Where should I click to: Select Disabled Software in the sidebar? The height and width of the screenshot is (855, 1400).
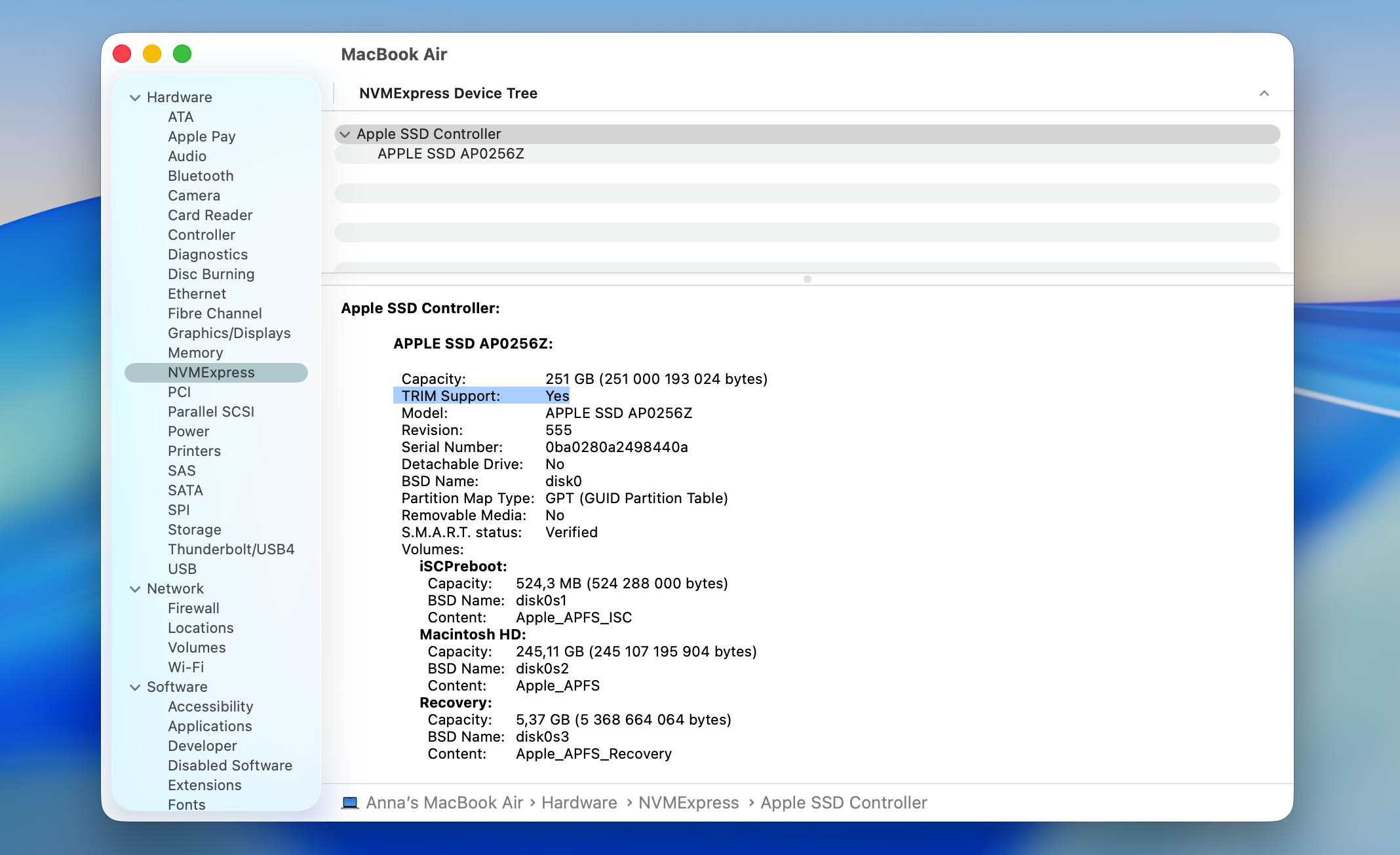pyautogui.click(x=230, y=766)
